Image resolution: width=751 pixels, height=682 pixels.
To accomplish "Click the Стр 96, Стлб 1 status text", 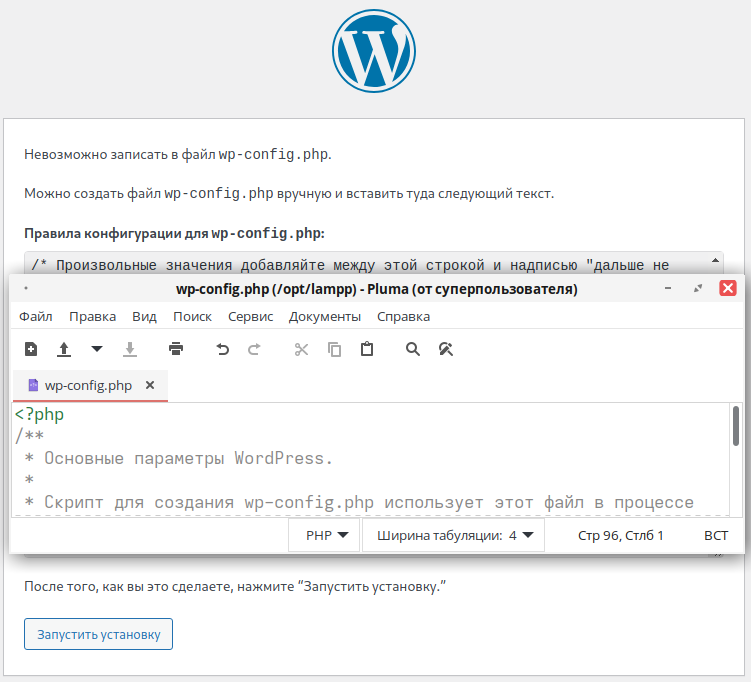I will (620, 535).
